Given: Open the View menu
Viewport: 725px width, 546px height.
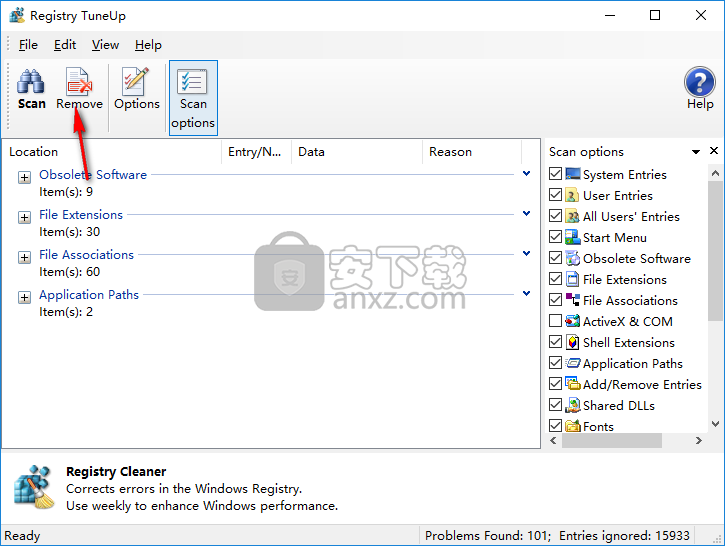Looking at the screenshot, I should tap(105, 45).
